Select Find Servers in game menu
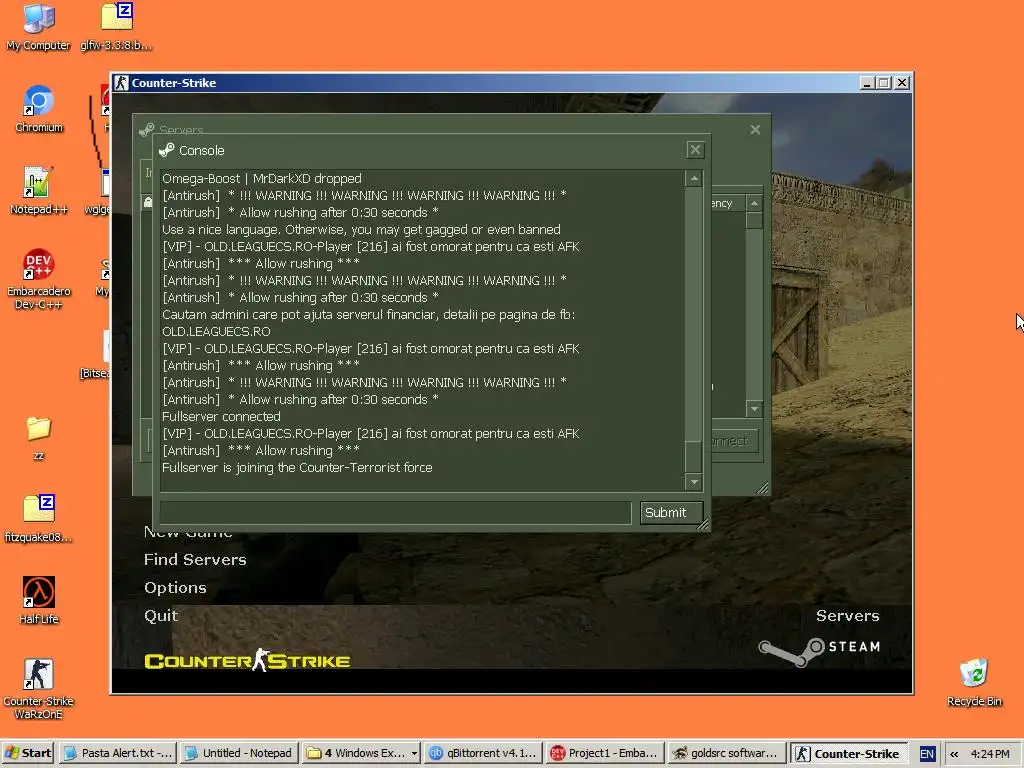1024x768 pixels. tap(195, 560)
